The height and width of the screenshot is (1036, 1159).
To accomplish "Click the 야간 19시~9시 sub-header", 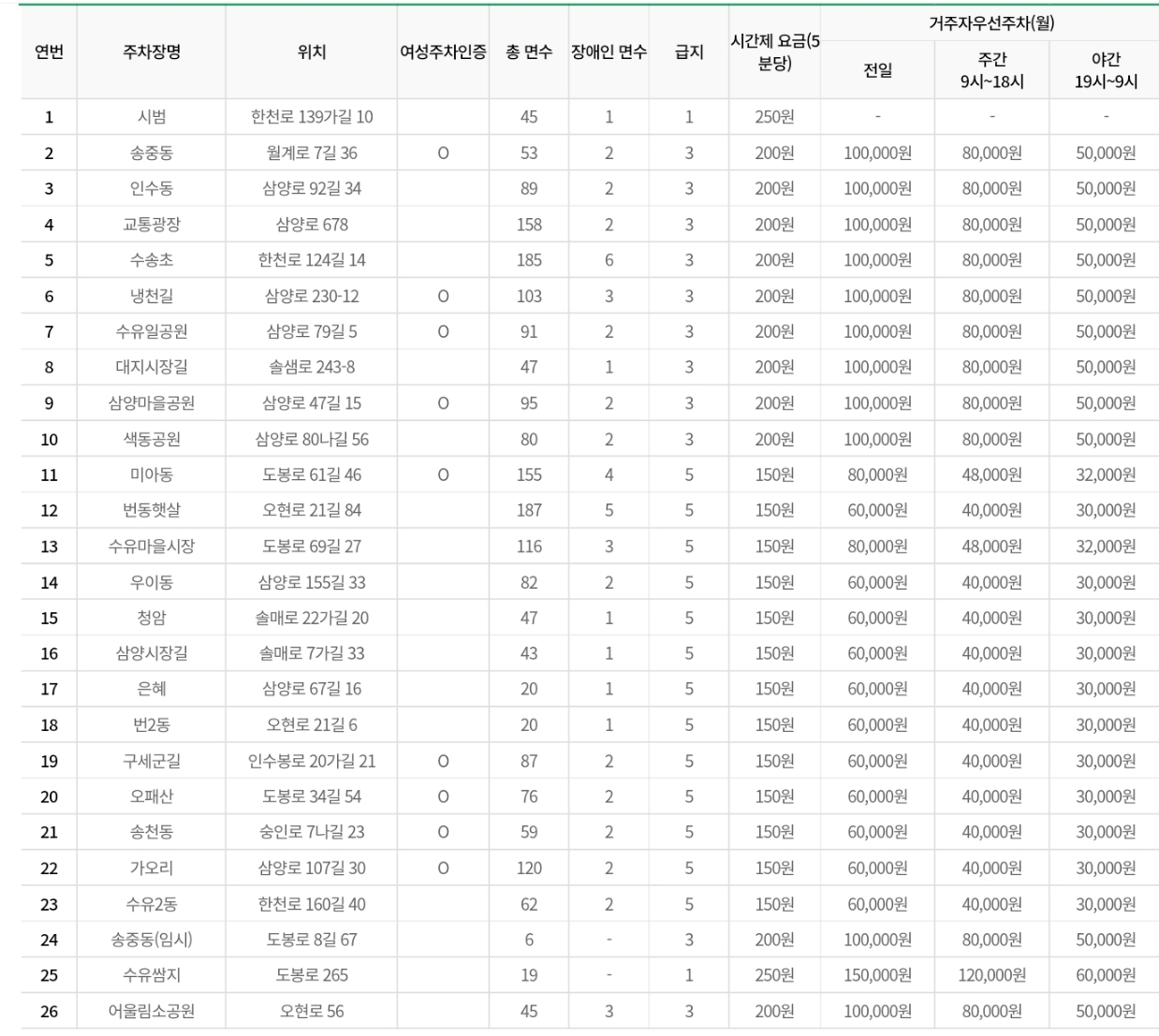I will click(1106, 70).
